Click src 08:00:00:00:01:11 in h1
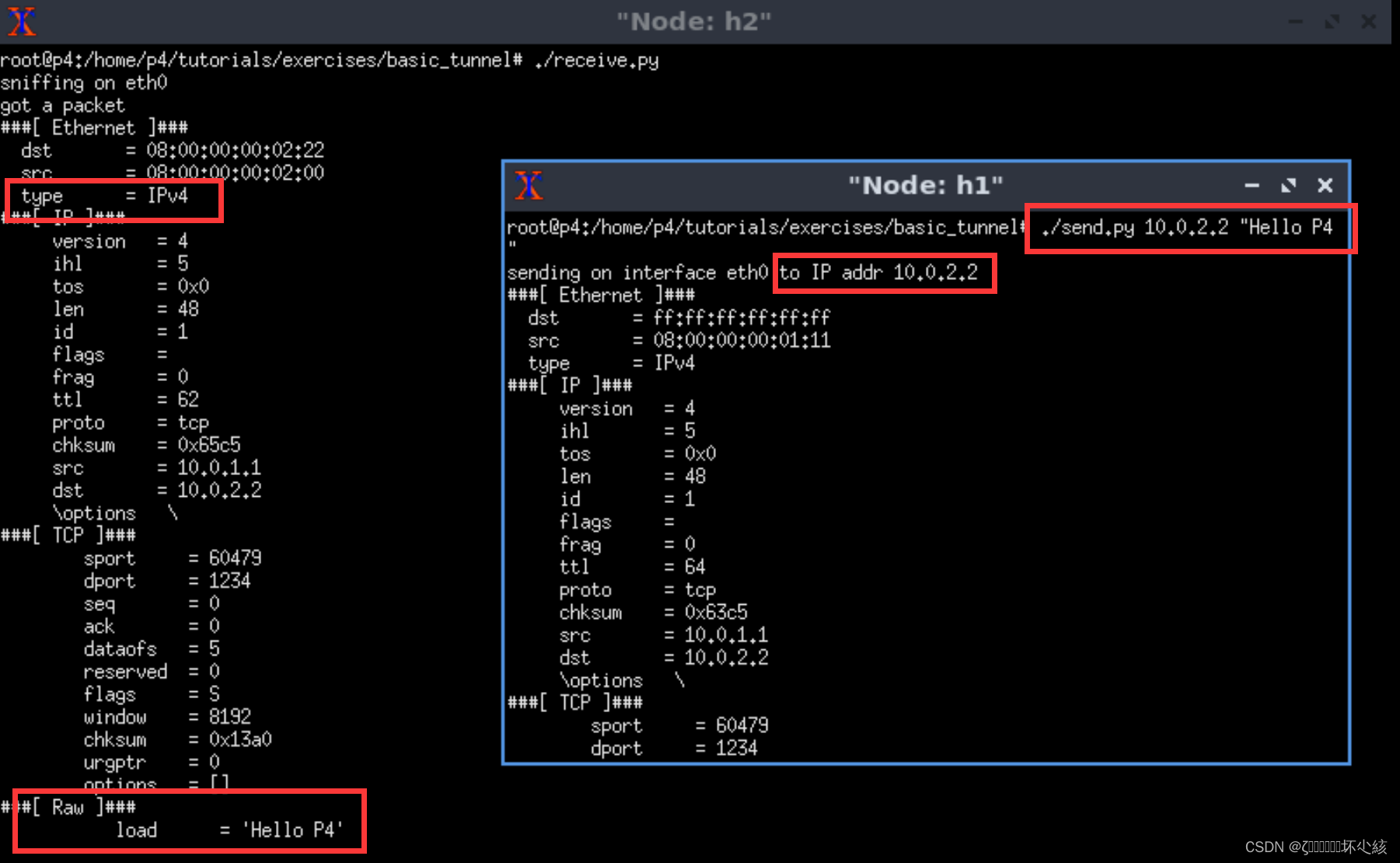The width and height of the screenshot is (1400, 863). click(742, 341)
